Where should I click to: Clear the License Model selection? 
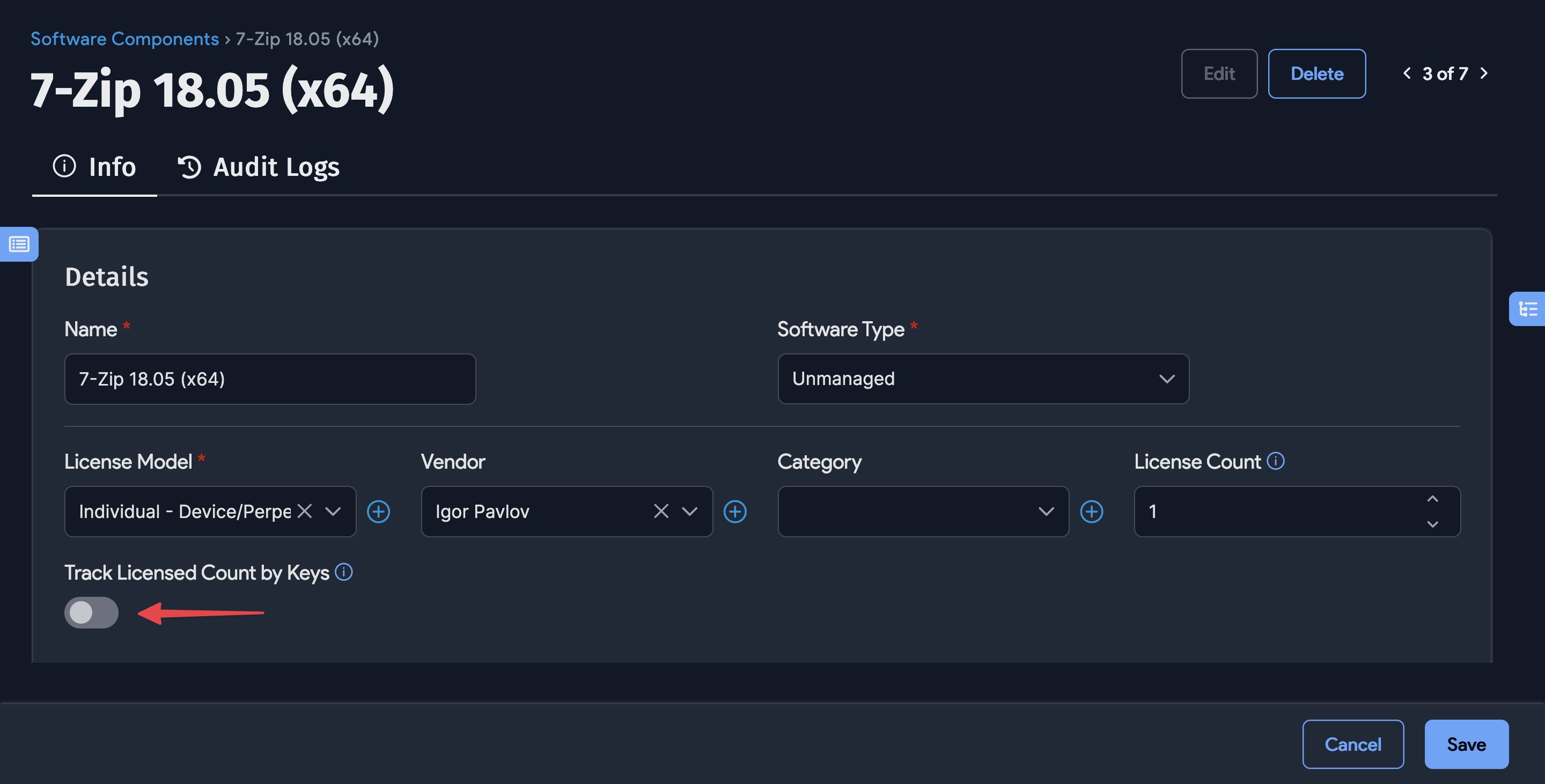coord(305,511)
